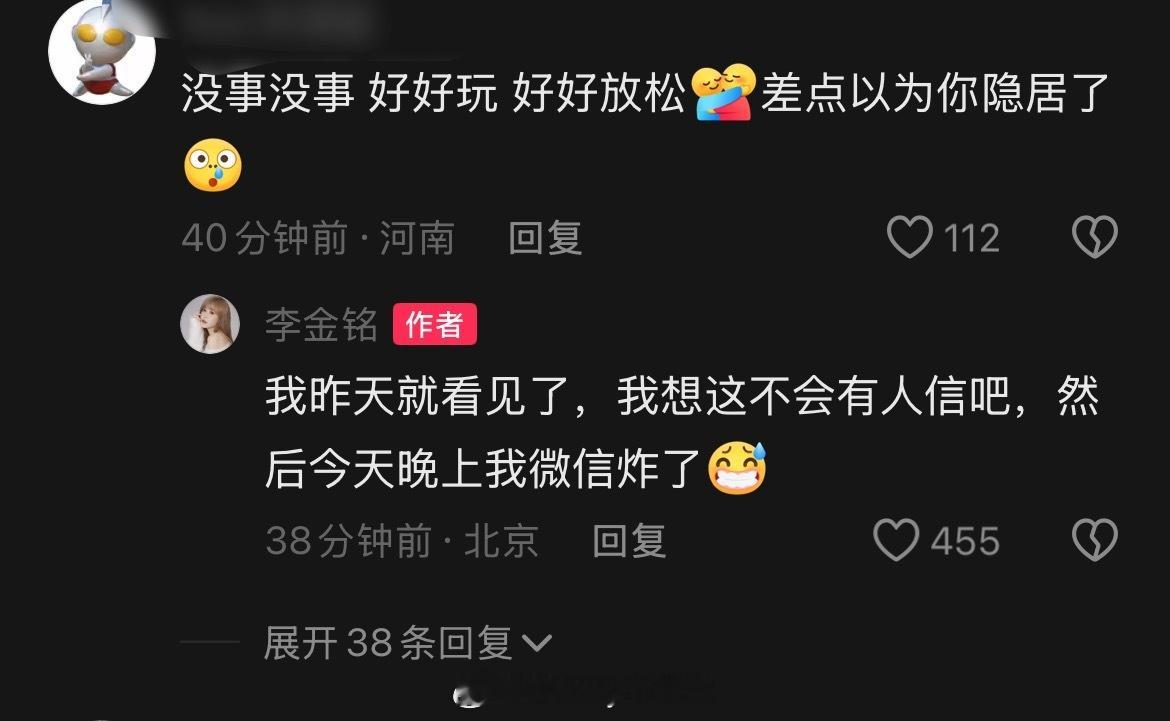Viewport: 1170px width, 721px height.
Task: Tap the 455 like count
Action: coord(965,541)
